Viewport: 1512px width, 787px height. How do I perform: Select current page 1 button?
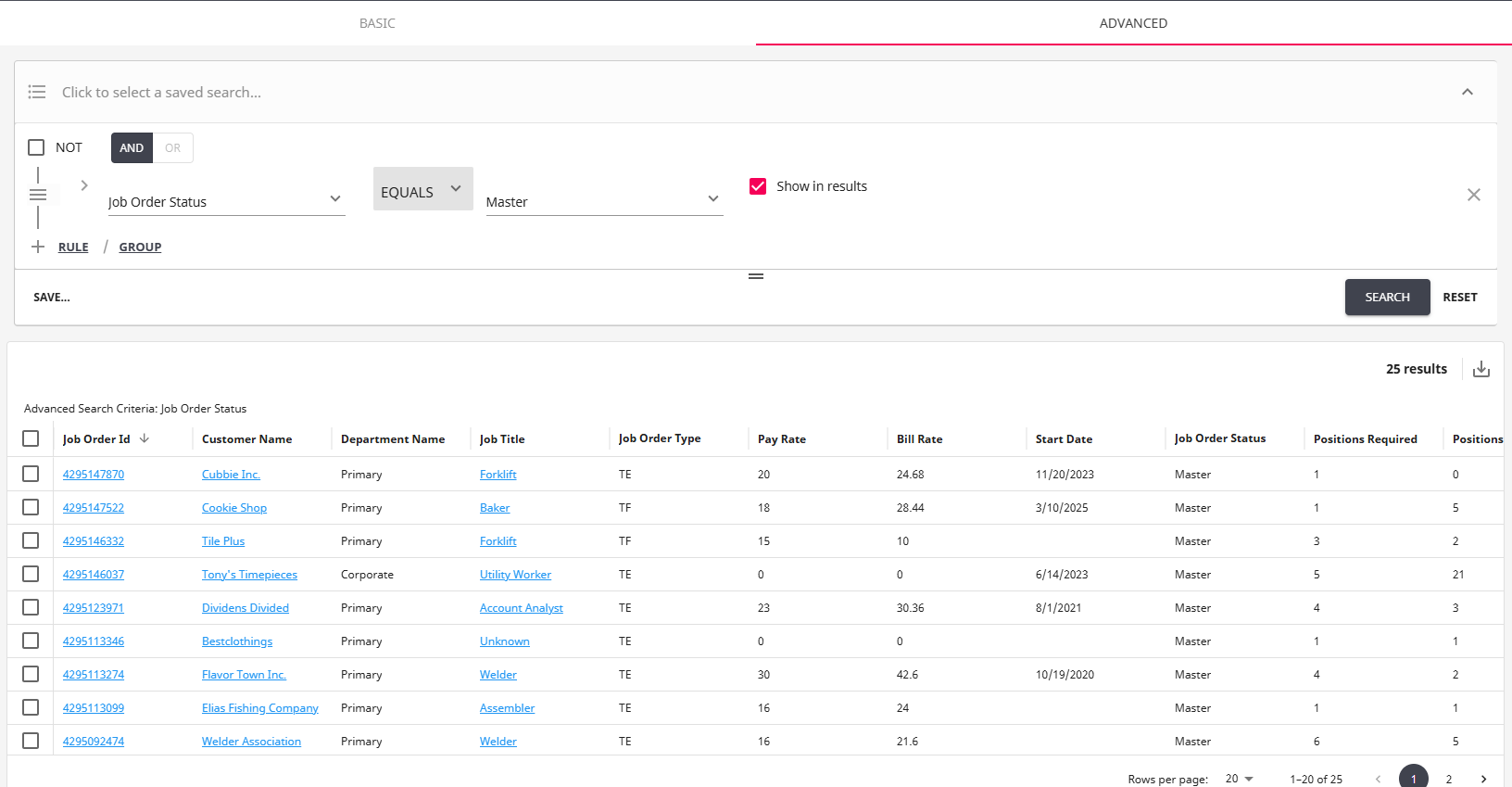[x=1414, y=779]
